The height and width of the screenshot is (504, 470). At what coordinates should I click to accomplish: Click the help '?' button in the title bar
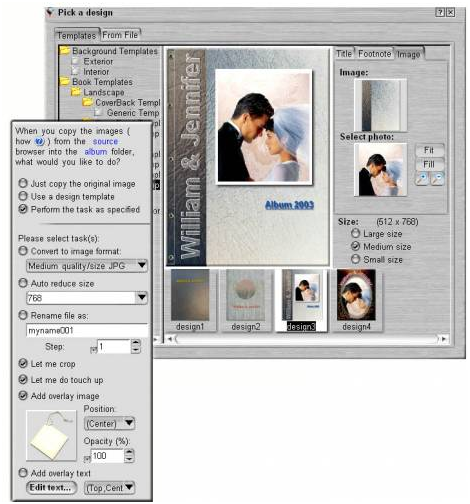(x=440, y=12)
